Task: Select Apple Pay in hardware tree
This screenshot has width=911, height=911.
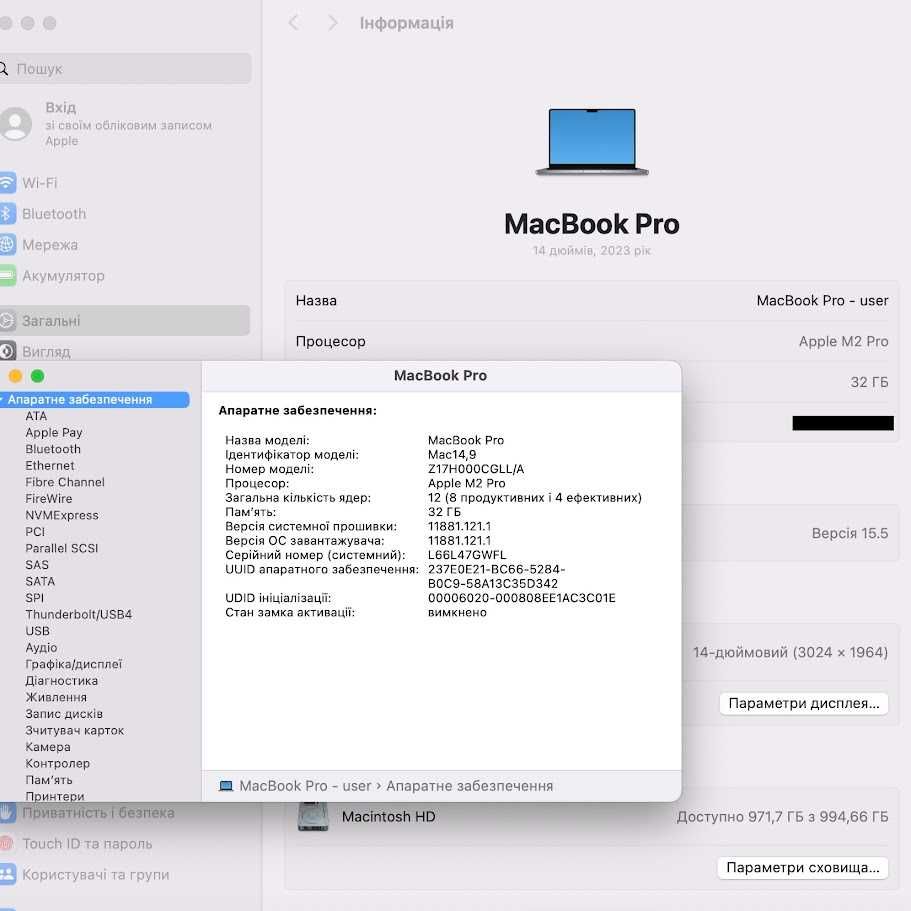Action: [x=54, y=433]
